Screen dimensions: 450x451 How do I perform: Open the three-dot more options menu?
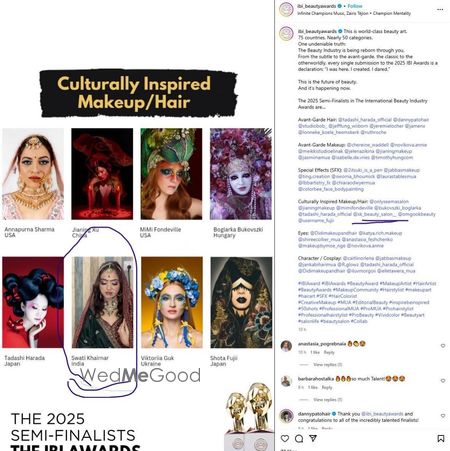440,10
